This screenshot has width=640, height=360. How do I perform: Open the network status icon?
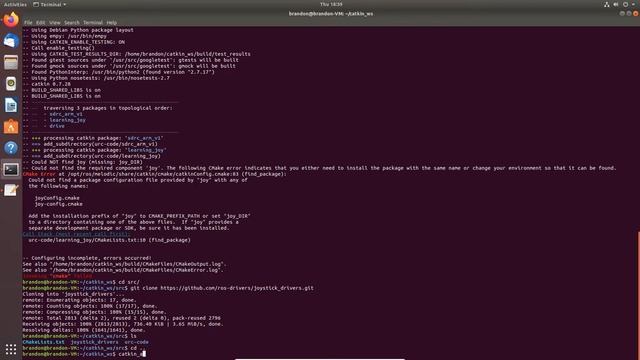(607, 4)
